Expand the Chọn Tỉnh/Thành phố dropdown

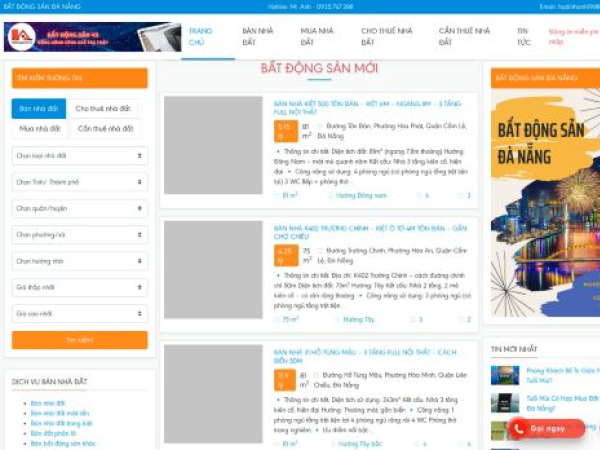pyautogui.click(x=80, y=182)
